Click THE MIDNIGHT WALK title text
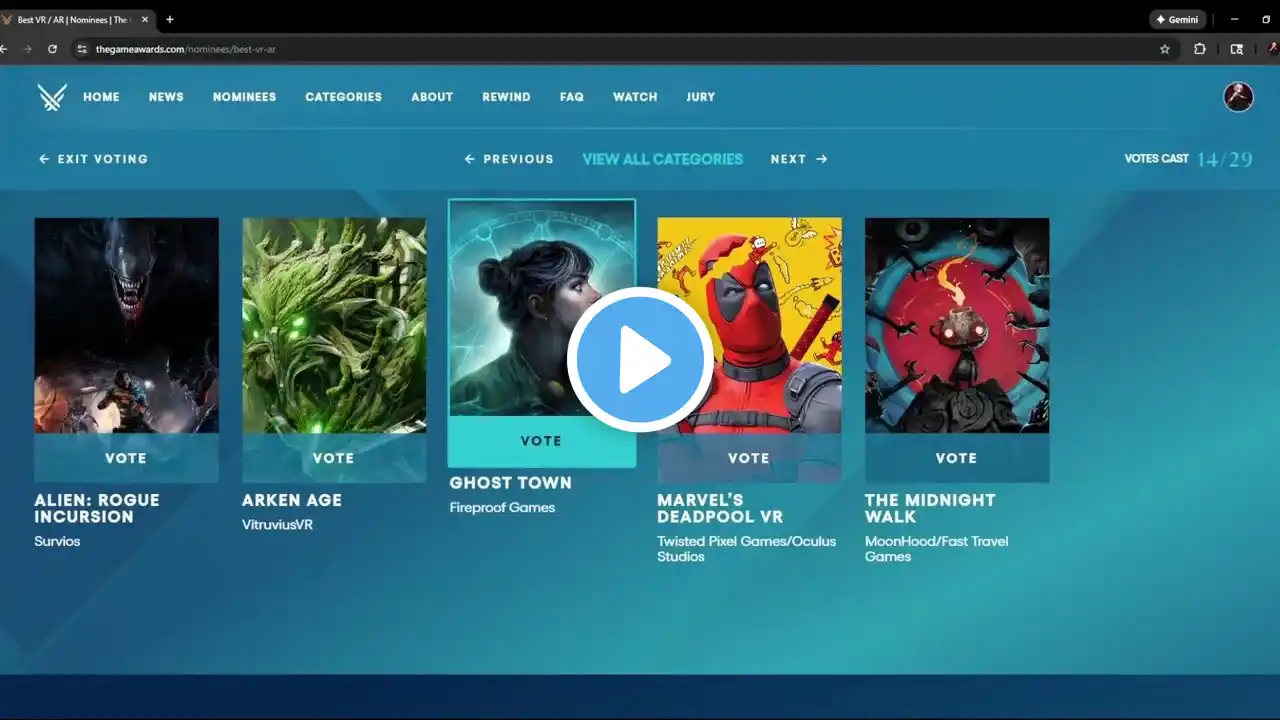 (x=930, y=508)
